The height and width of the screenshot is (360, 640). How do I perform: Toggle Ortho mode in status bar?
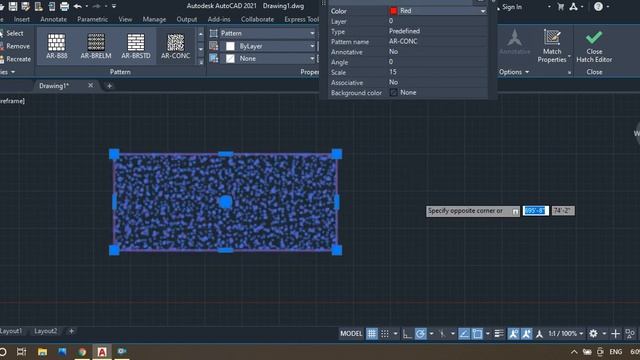click(407, 334)
